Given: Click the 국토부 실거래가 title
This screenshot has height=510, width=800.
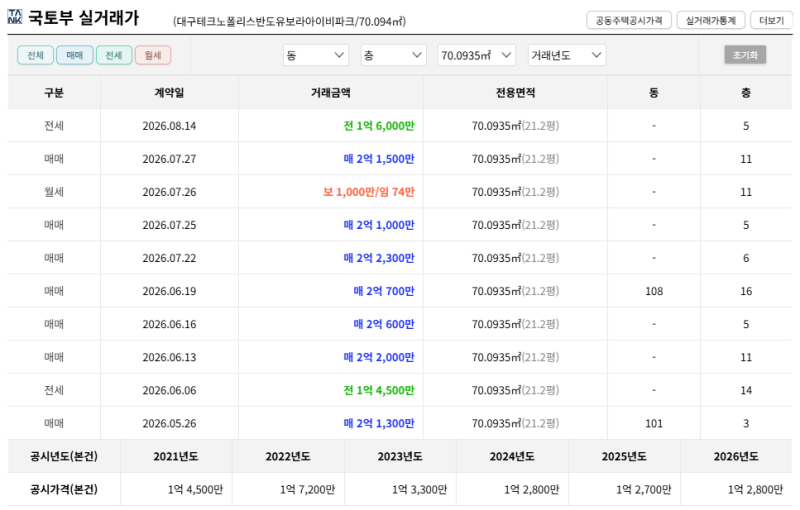Looking at the screenshot, I should [83, 17].
